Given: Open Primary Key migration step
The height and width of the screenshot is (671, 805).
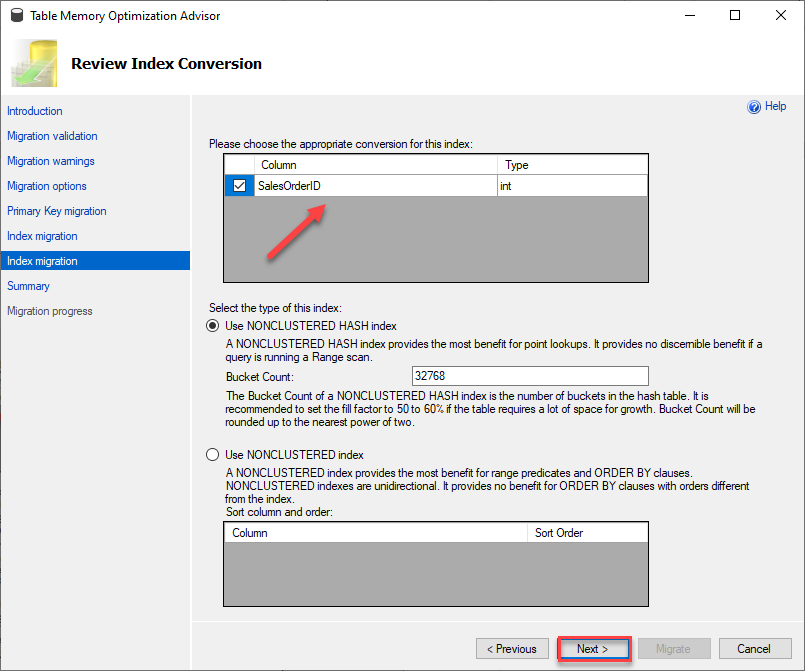Looking at the screenshot, I should pos(56,211).
